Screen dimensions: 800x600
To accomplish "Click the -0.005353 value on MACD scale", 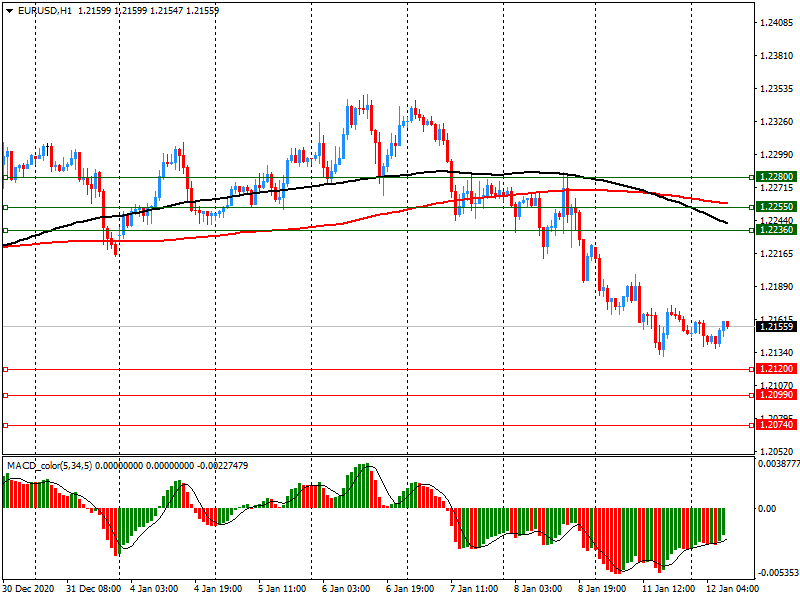I will [x=776, y=573].
